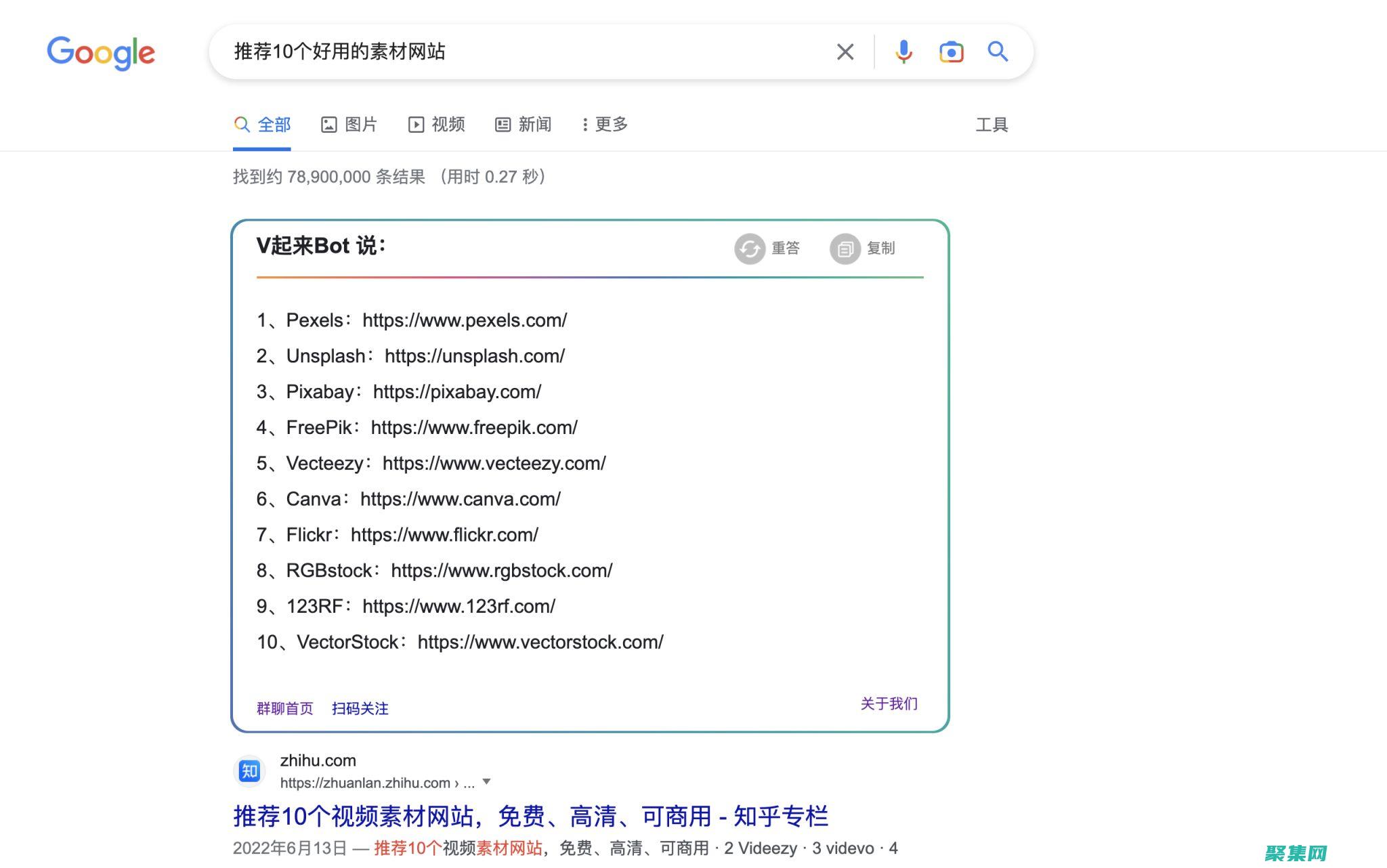Open 工具 to show search filters
Image resolution: width=1387 pixels, height=868 pixels.
pos(991,124)
